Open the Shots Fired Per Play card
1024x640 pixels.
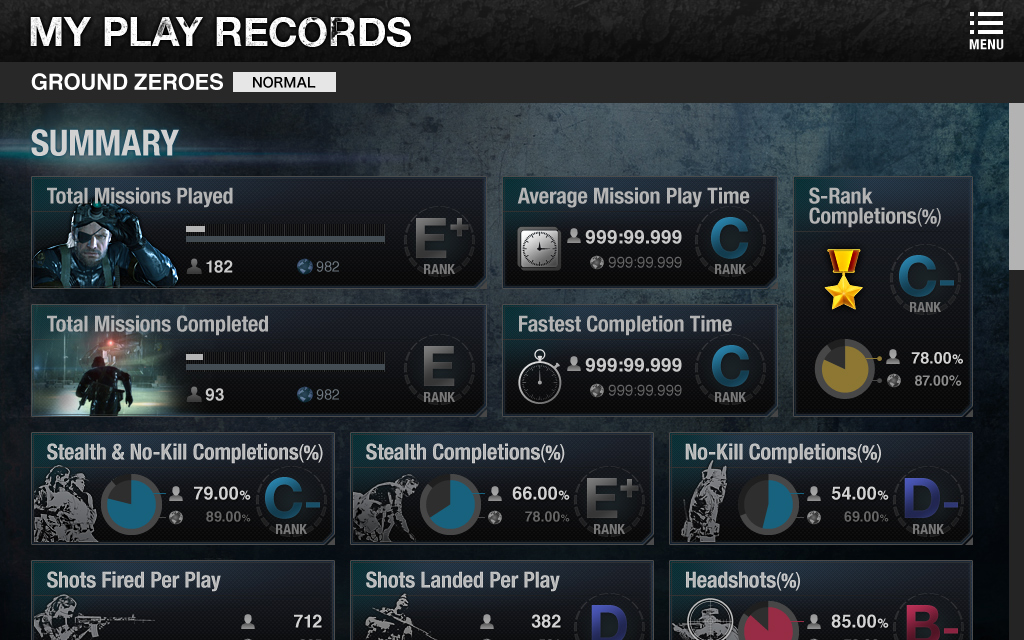[x=183, y=600]
